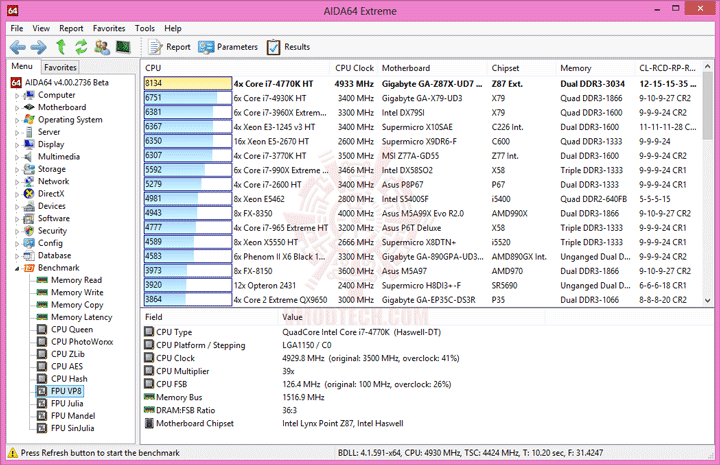The image size is (720, 465).
Task: Open the View menu
Action: 41,28
